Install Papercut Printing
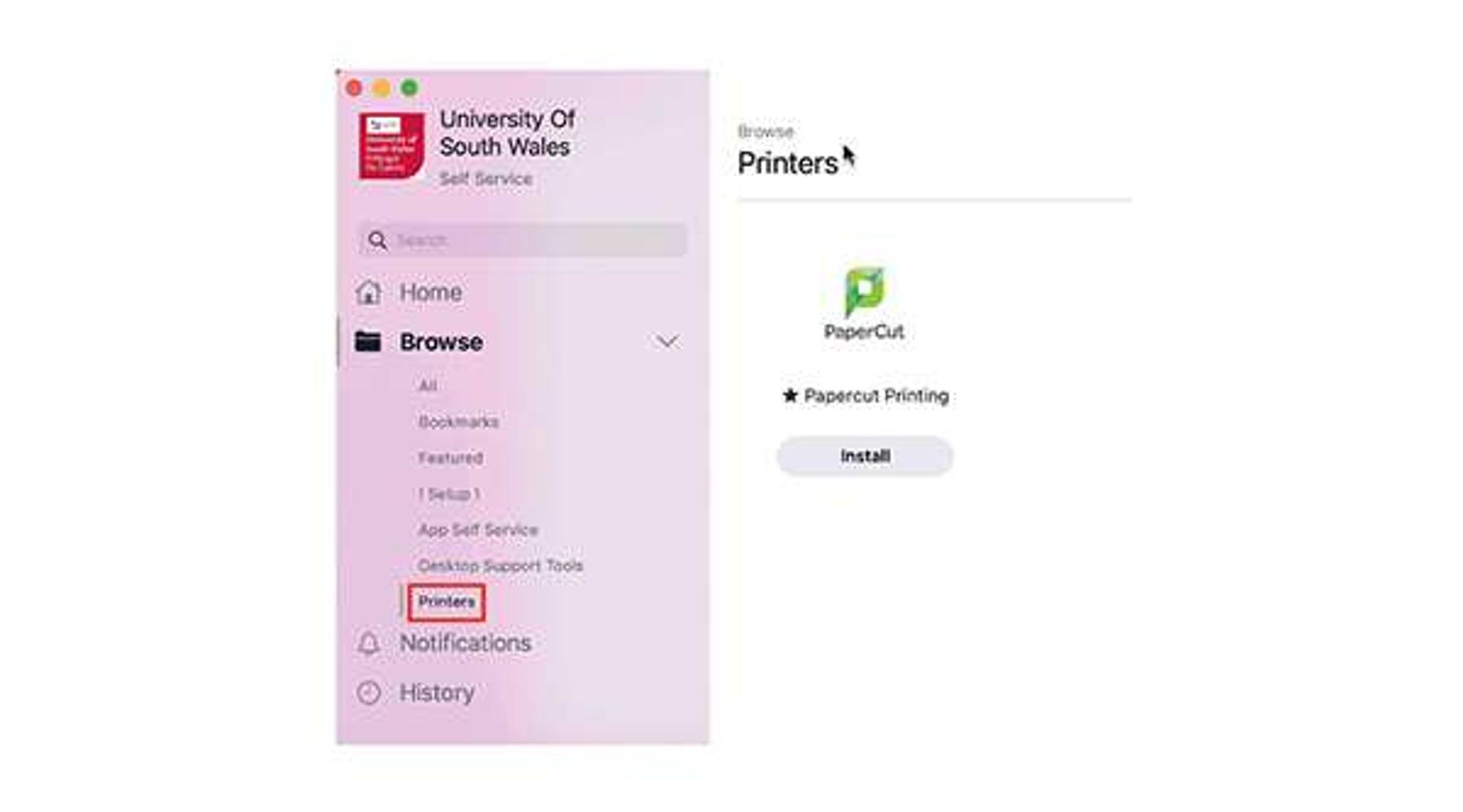The height and width of the screenshot is (812, 1463). click(865, 456)
